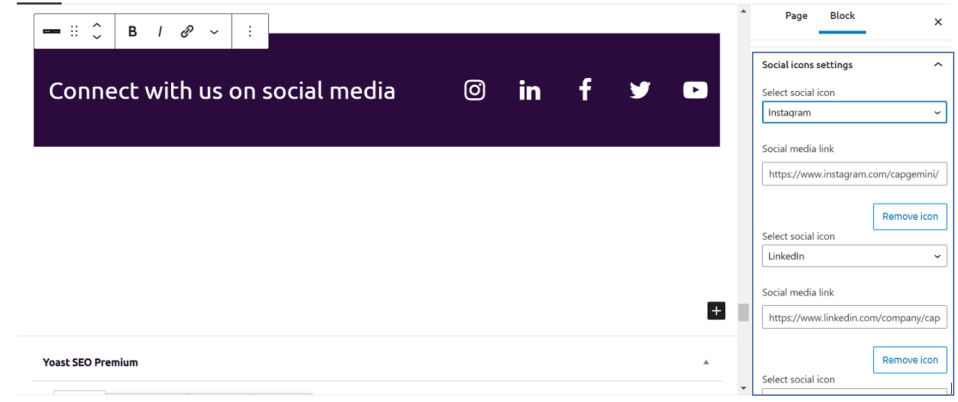The height and width of the screenshot is (402, 958).
Task: Click the LinkedIn icon in banner
Action: 530,91
